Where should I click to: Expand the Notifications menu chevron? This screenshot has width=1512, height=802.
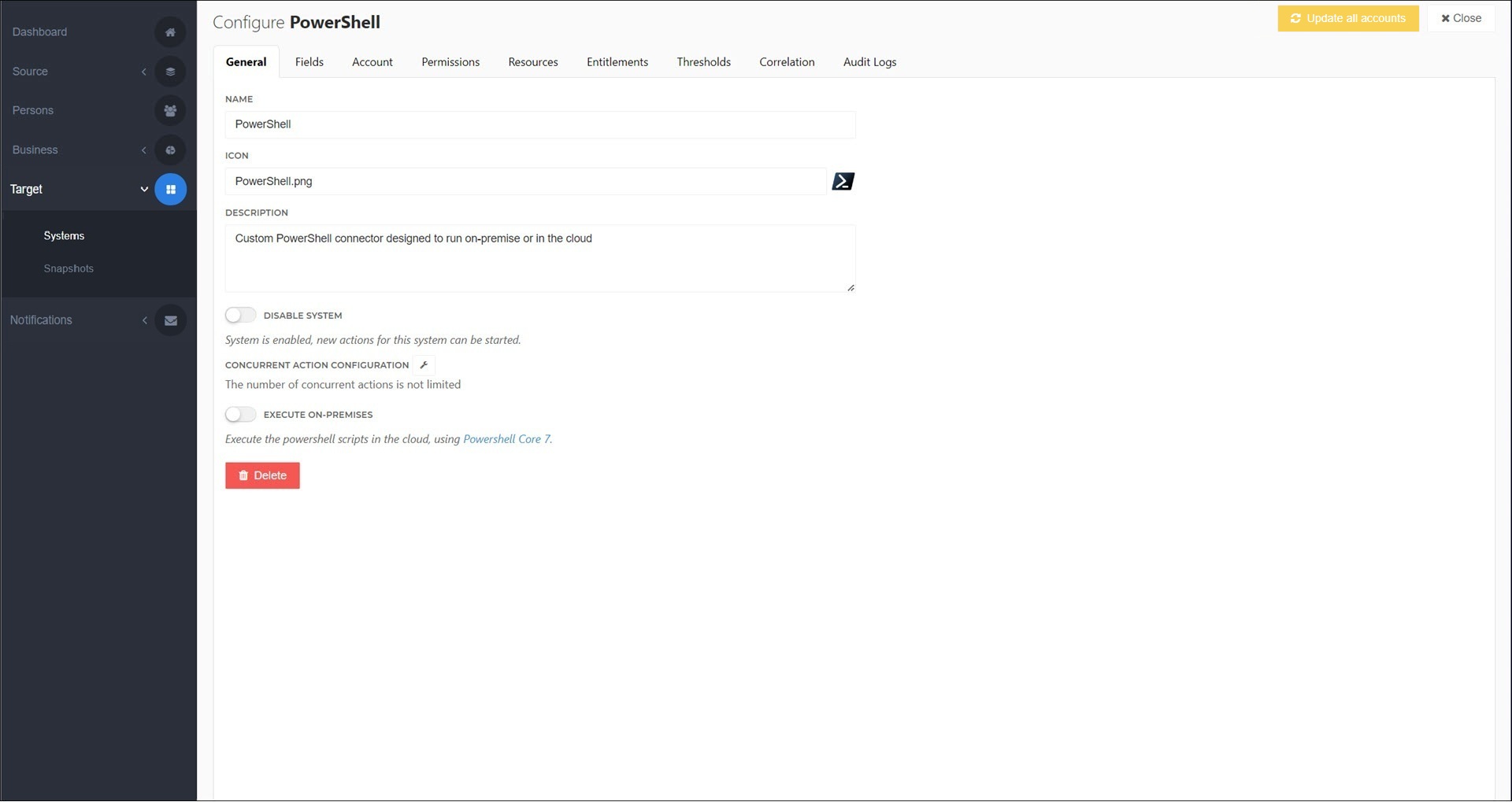145,320
